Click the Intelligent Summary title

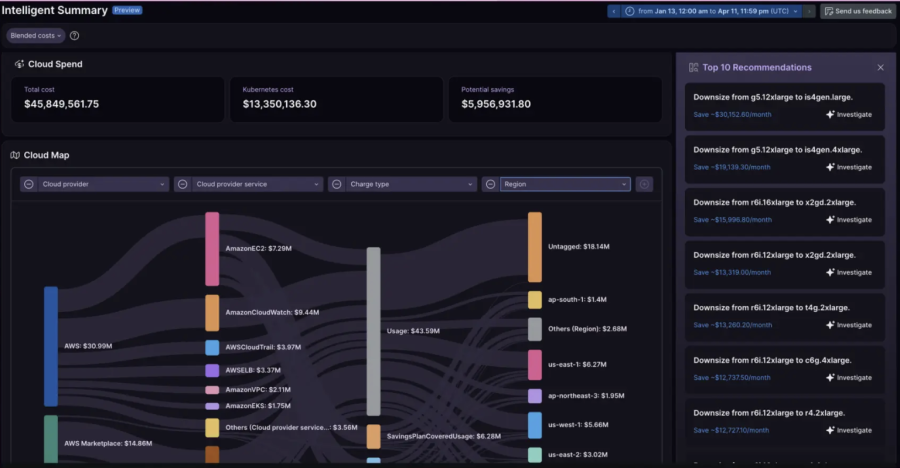(55, 10)
